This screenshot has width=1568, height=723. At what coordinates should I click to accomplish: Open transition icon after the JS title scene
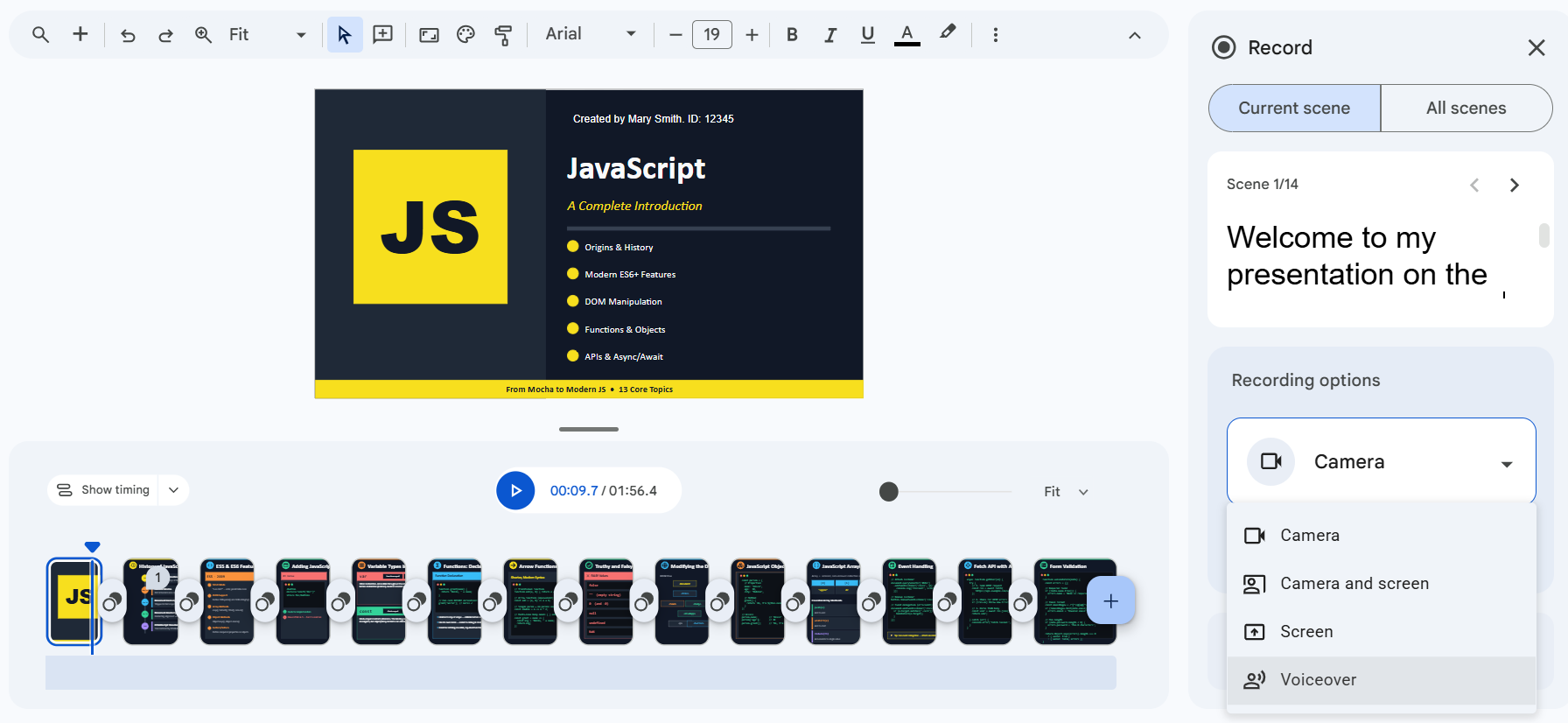point(112,602)
